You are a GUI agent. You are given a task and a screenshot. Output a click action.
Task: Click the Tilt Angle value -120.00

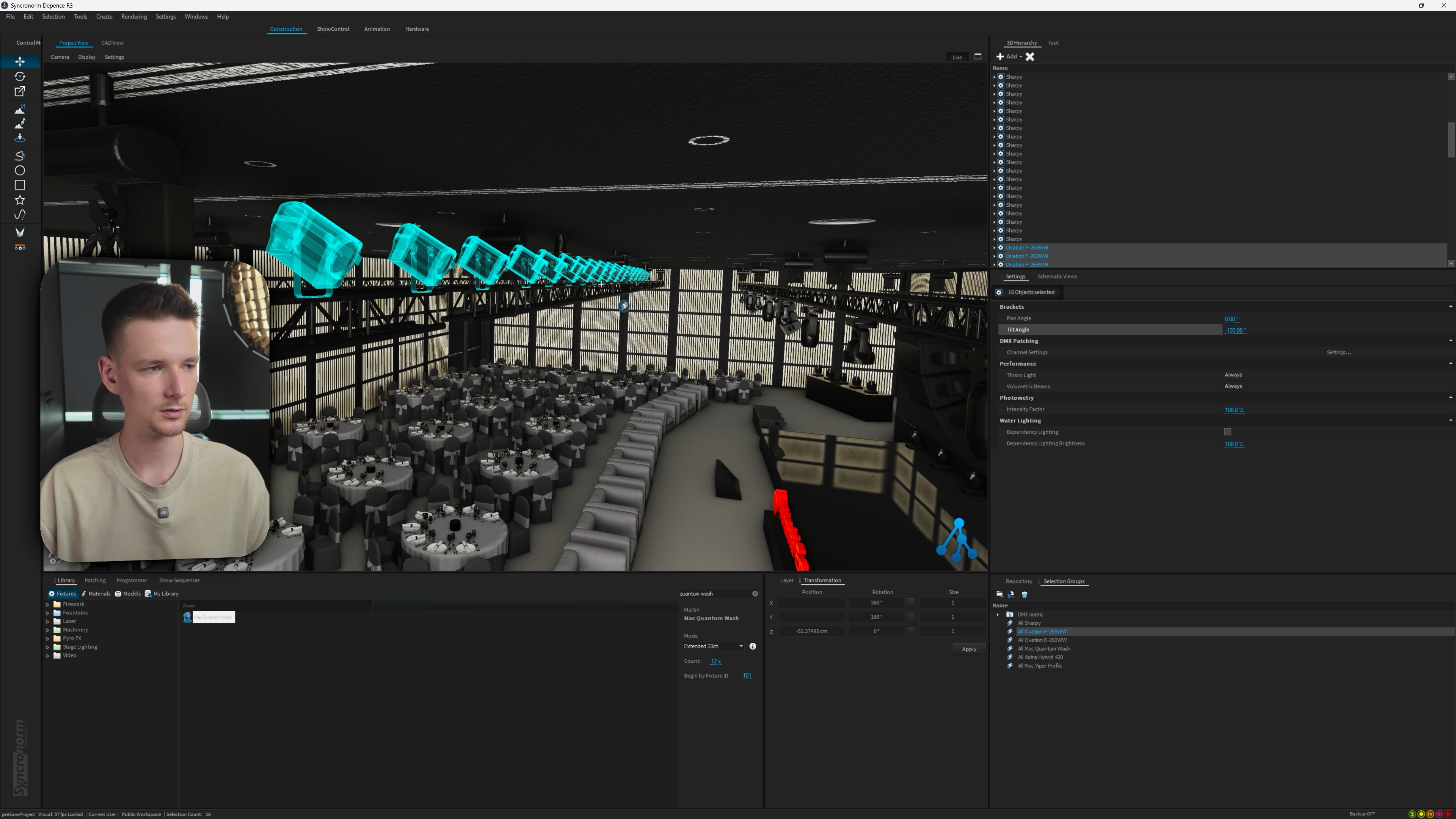pyautogui.click(x=1235, y=330)
